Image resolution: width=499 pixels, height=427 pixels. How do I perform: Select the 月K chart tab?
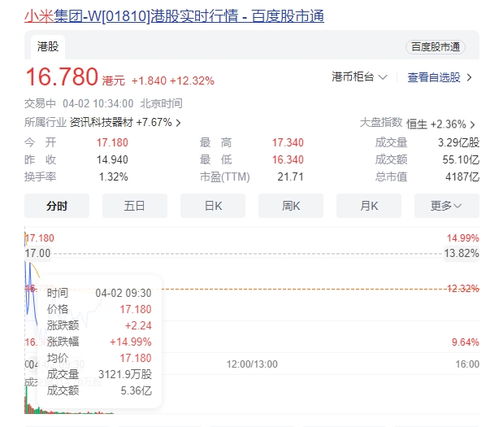369,206
